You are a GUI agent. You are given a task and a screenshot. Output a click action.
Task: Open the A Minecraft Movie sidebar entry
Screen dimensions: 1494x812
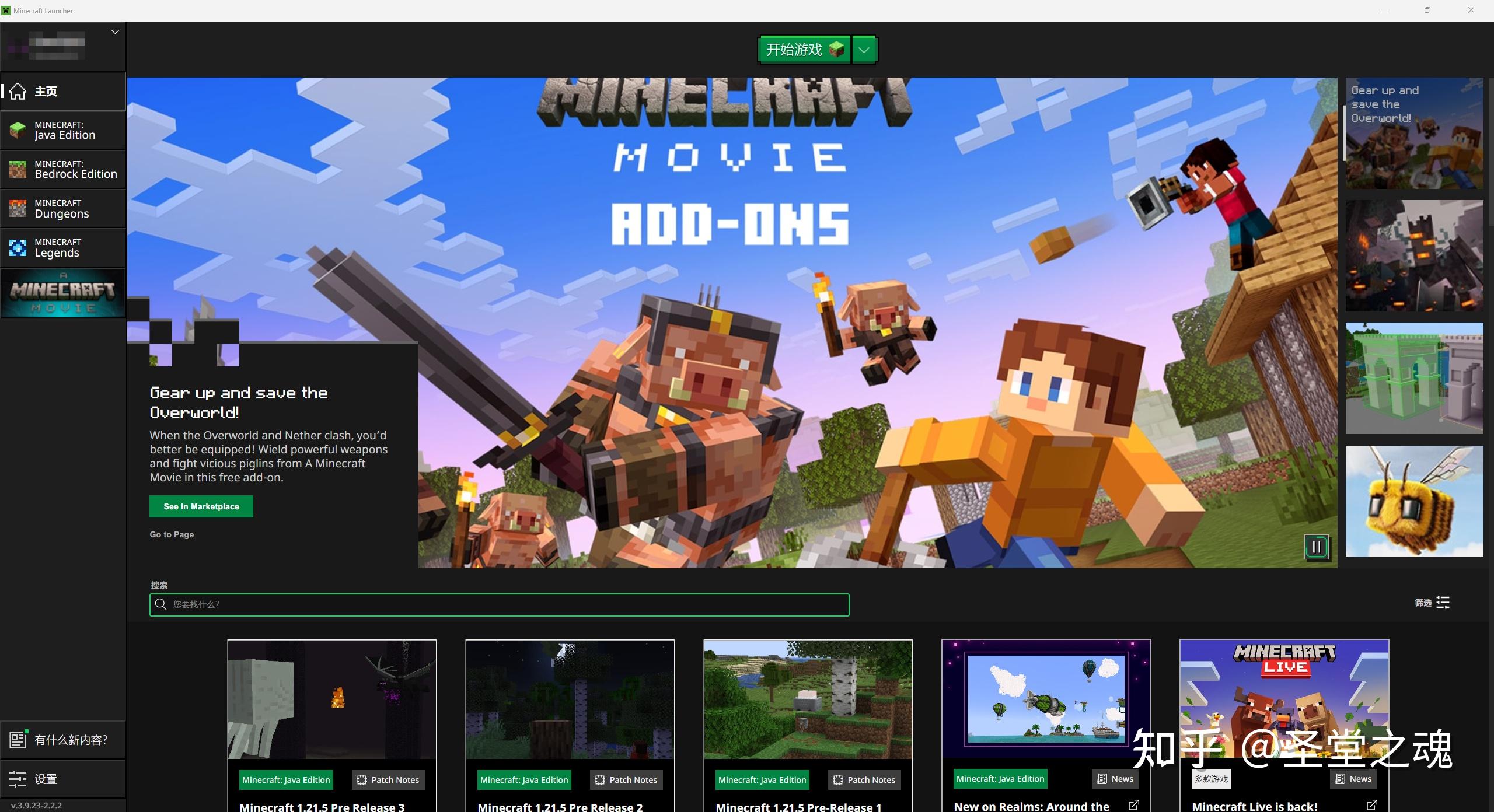tap(62, 292)
